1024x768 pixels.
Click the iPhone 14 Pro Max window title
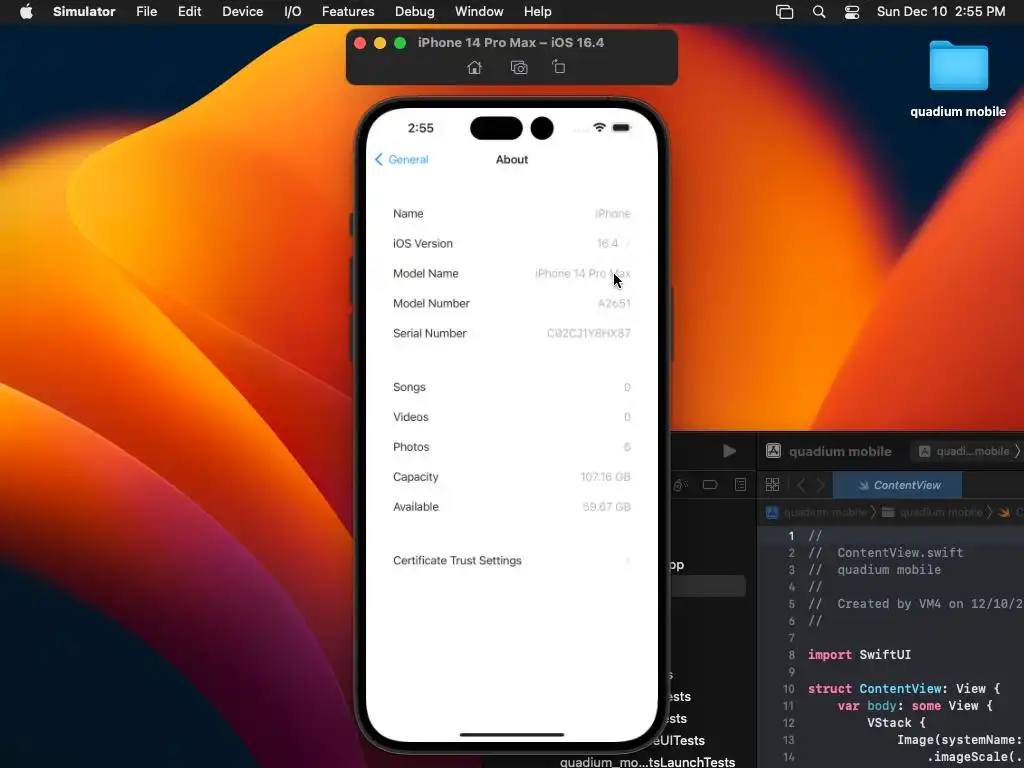[511, 42]
